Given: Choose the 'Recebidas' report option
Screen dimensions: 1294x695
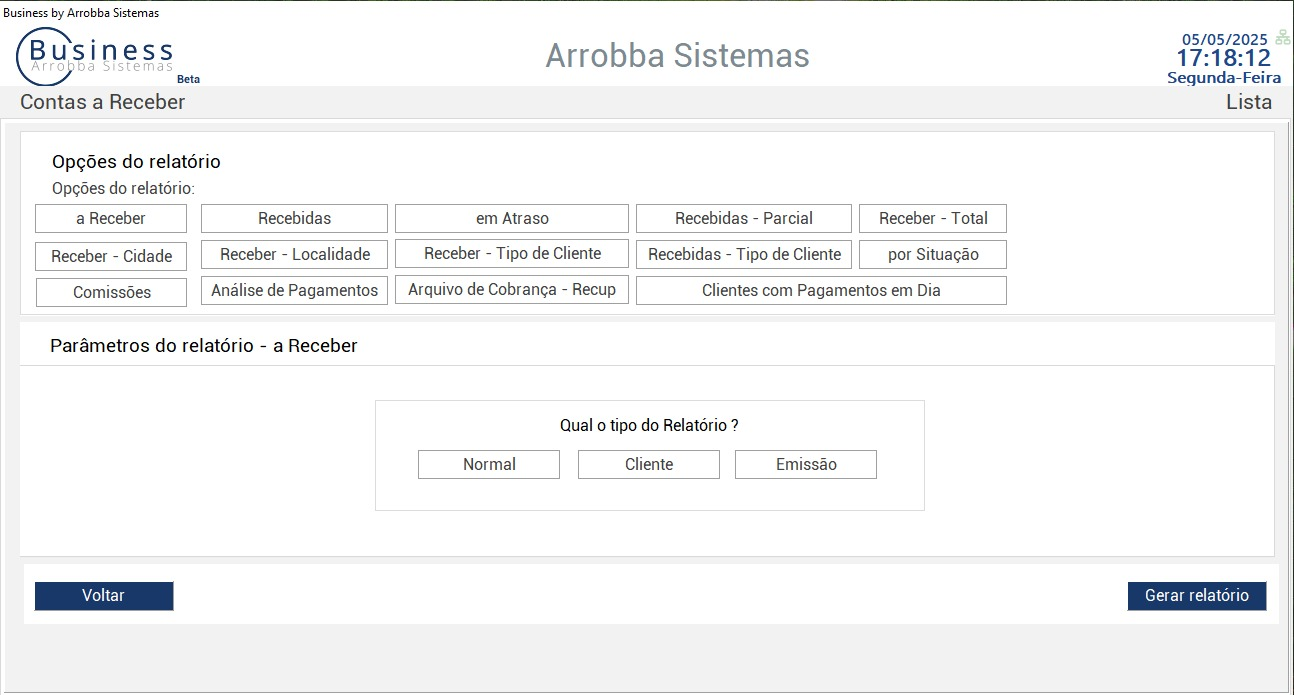Looking at the screenshot, I should [294, 219].
